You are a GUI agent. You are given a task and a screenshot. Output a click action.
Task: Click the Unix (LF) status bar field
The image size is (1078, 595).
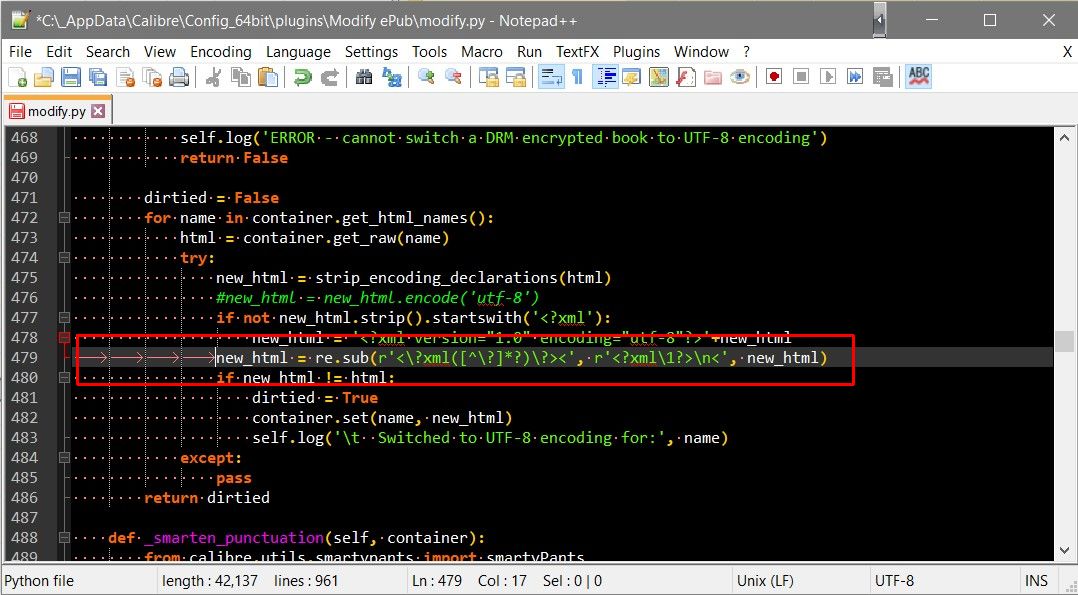[765, 581]
